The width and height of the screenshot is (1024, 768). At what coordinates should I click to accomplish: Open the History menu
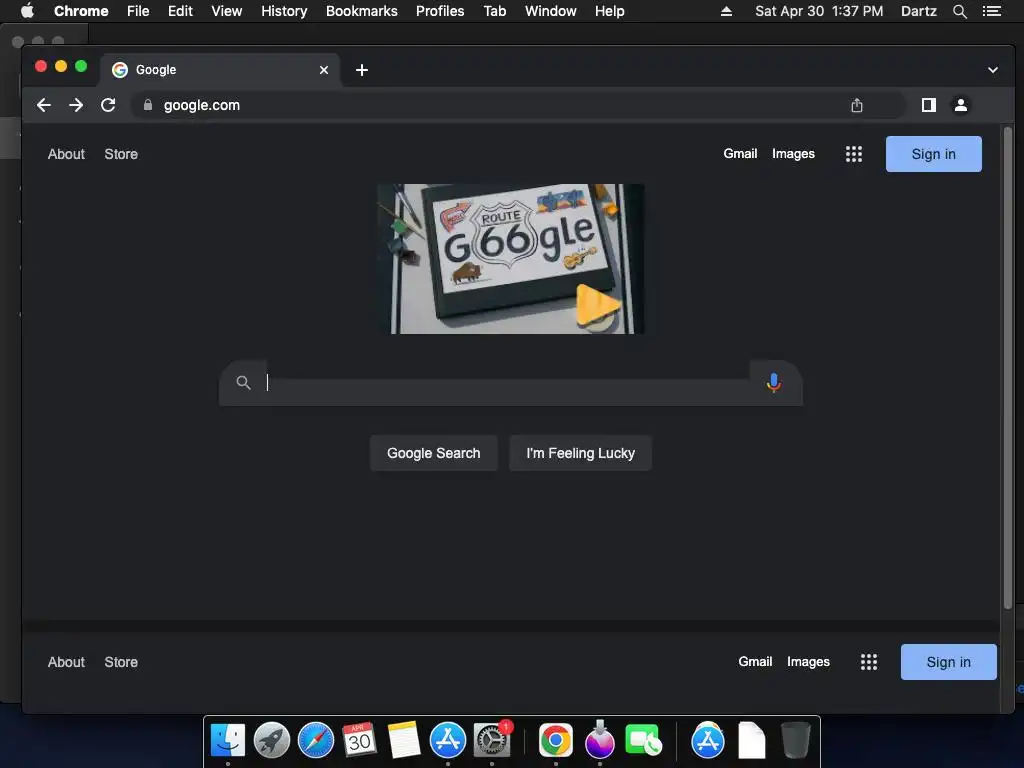(x=284, y=11)
